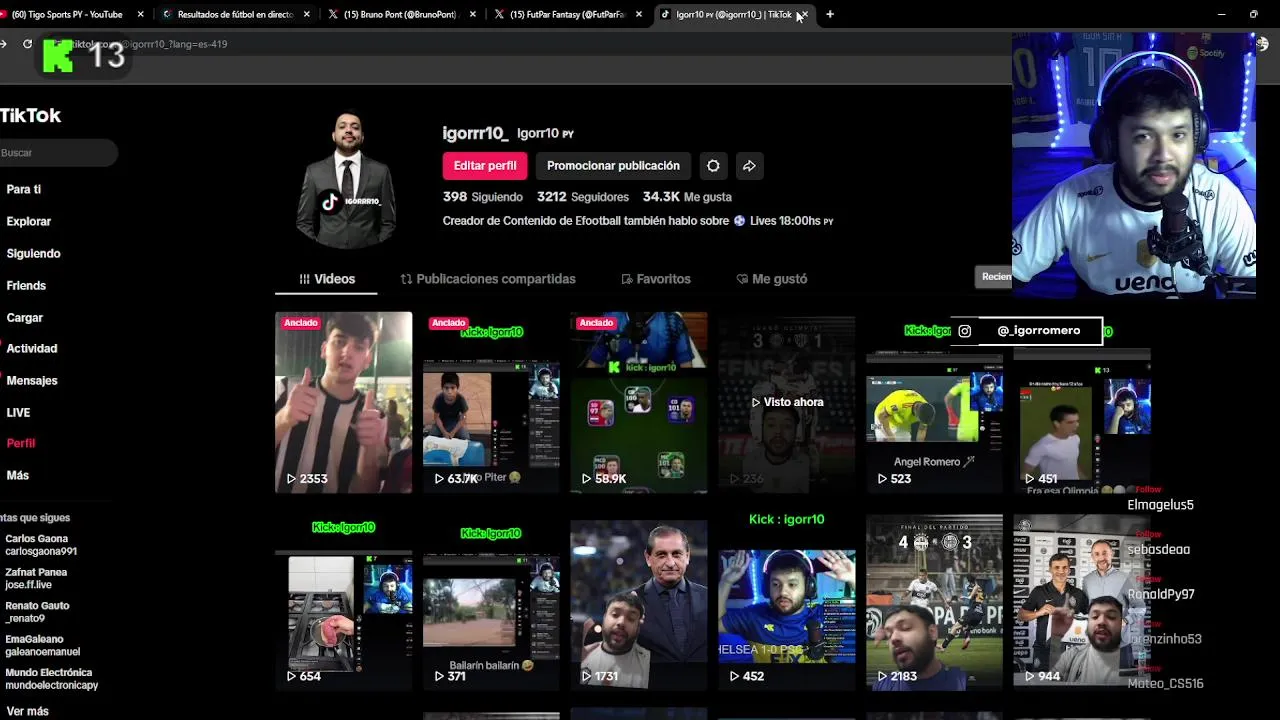This screenshot has height=720, width=1280.
Task: Click the Buscar search field
Action: [58, 153]
